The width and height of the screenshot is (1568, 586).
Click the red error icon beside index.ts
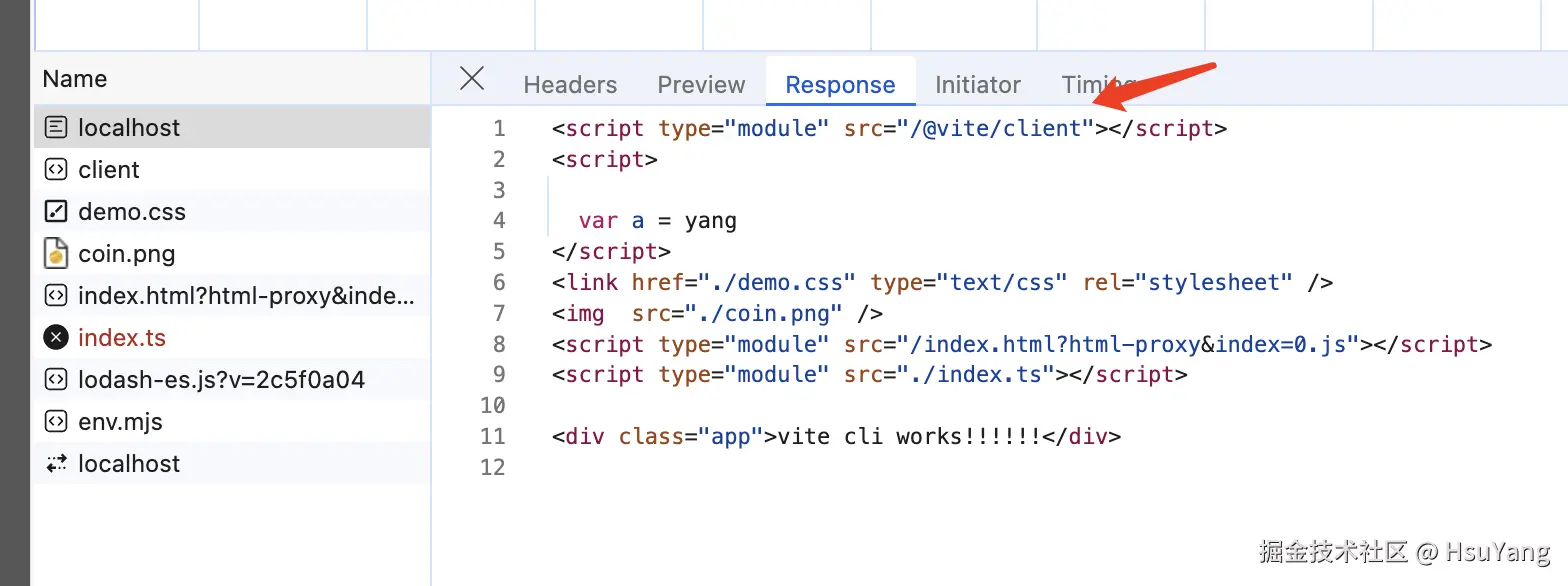coord(56,338)
